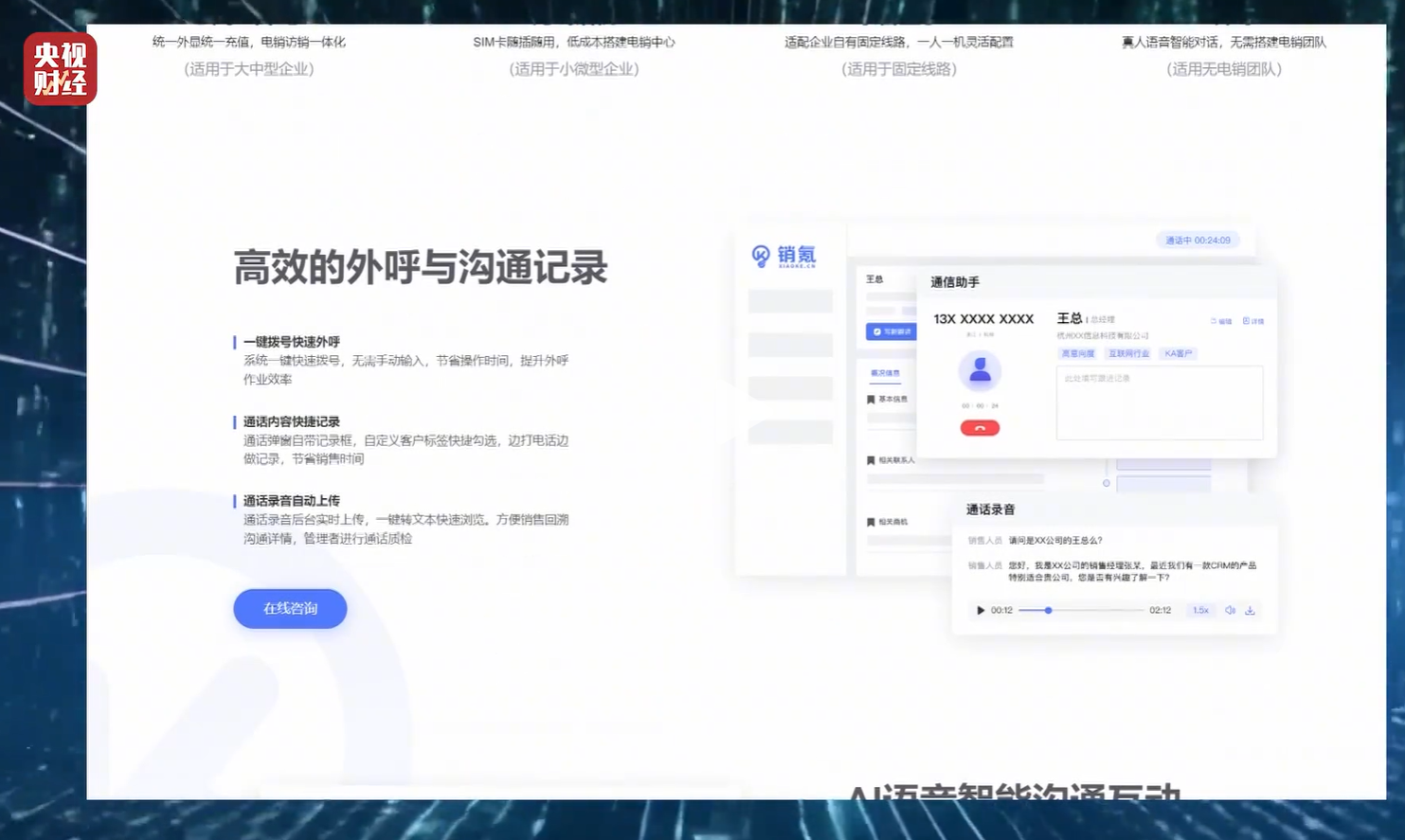Play the call recording audio
The width and height of the screenshot is (1405, 840).
tap(981, 611)
